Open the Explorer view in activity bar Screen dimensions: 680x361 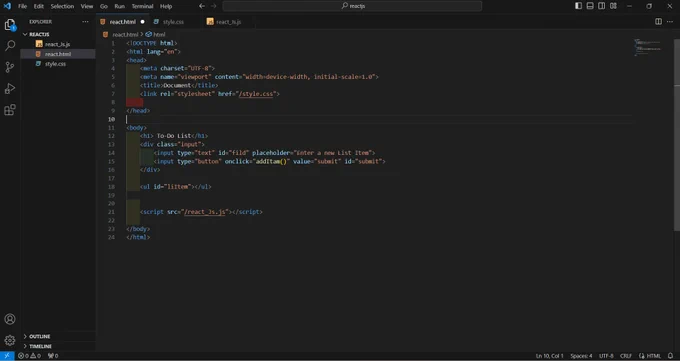tap(10, 25)
